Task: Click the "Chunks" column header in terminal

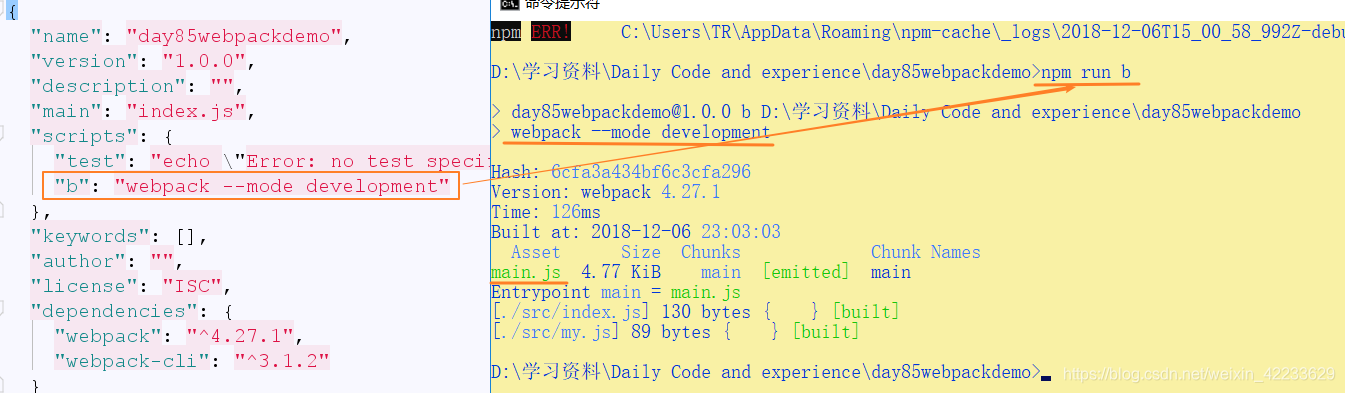Action: tap(711, 252)
